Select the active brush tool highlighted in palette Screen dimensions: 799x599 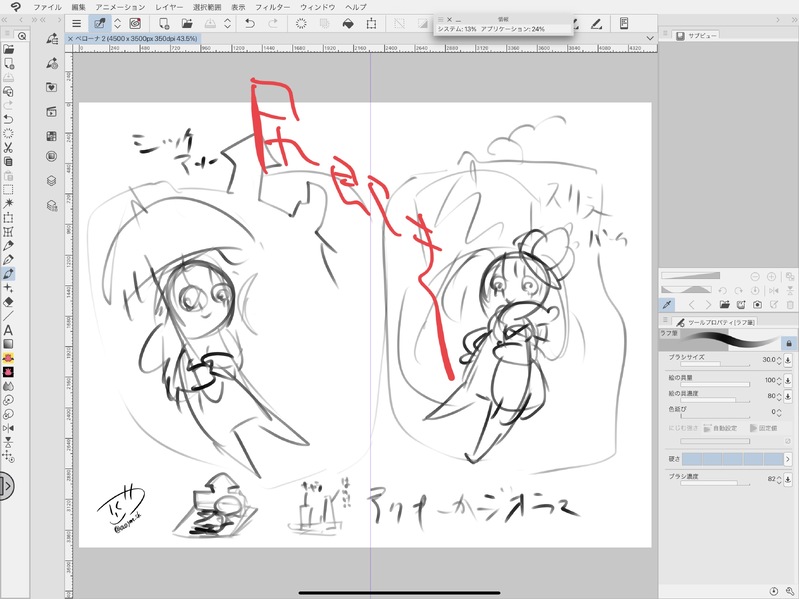point(8,274)
